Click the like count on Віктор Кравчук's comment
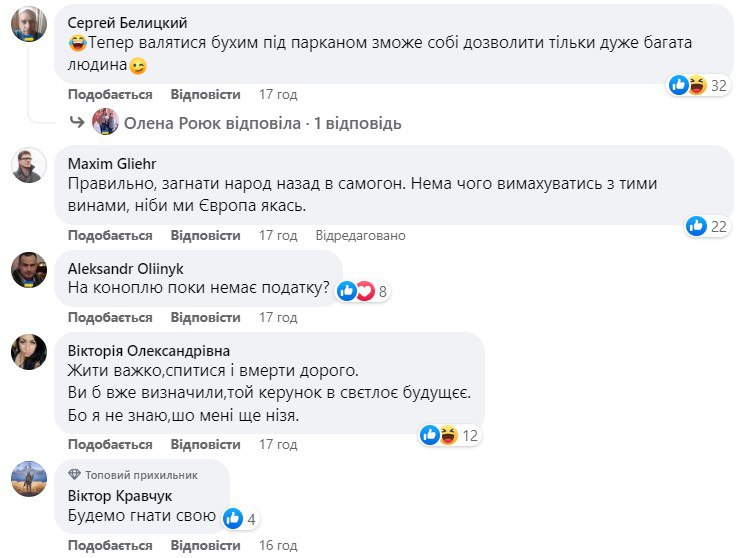745x558 pixels. [241, 518]
